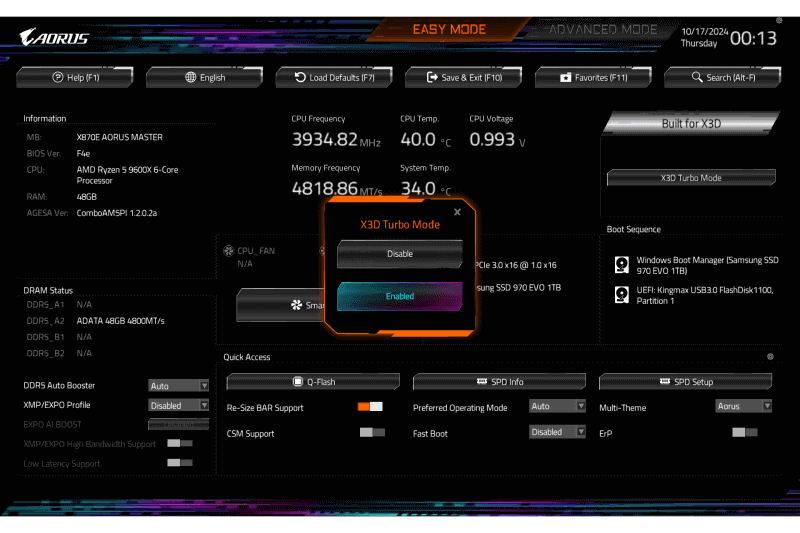Click the AORUS logo
This screenshot has width=800, height=533.
pos(54,37)
